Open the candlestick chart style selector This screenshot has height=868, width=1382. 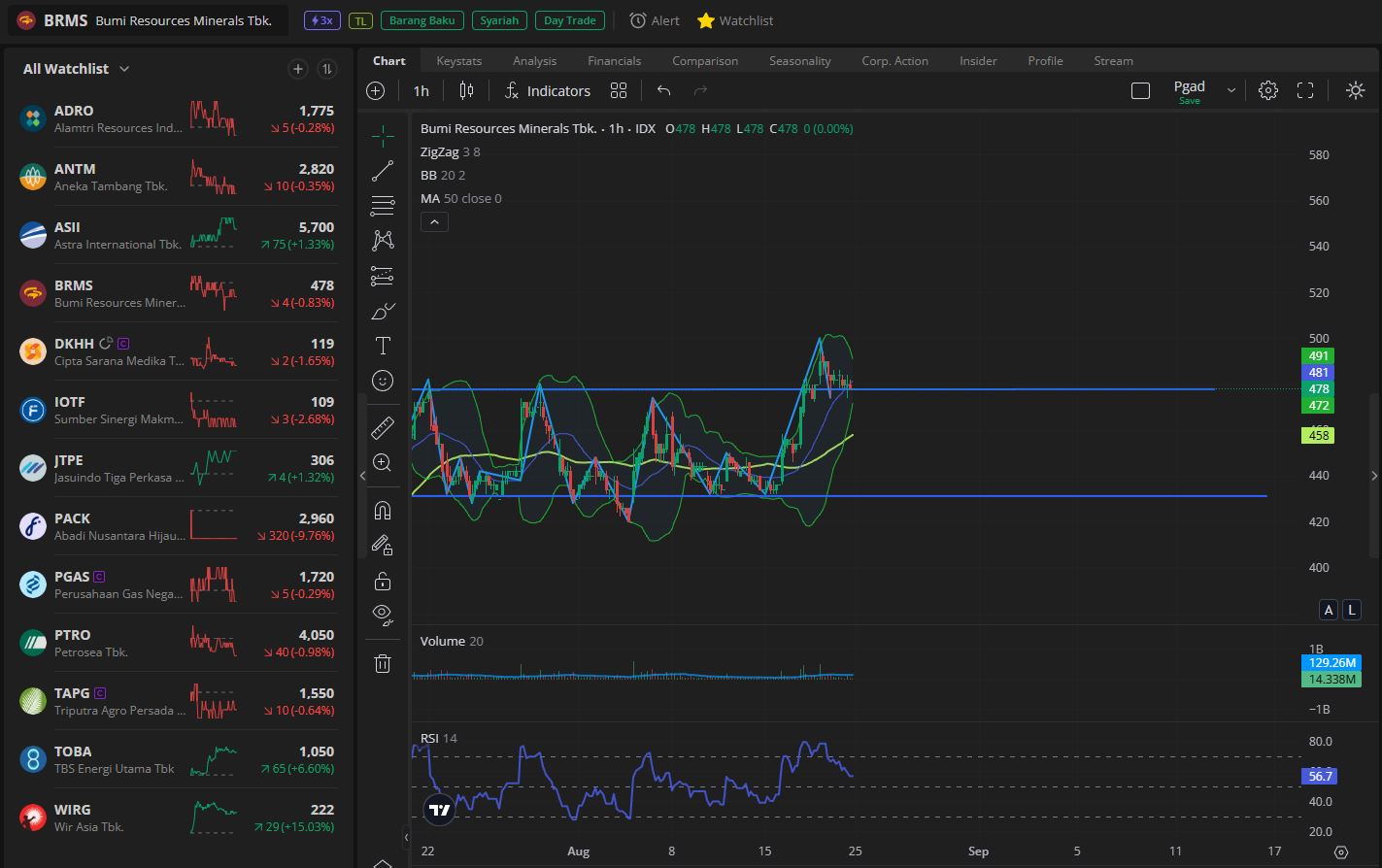click(466, 90)
